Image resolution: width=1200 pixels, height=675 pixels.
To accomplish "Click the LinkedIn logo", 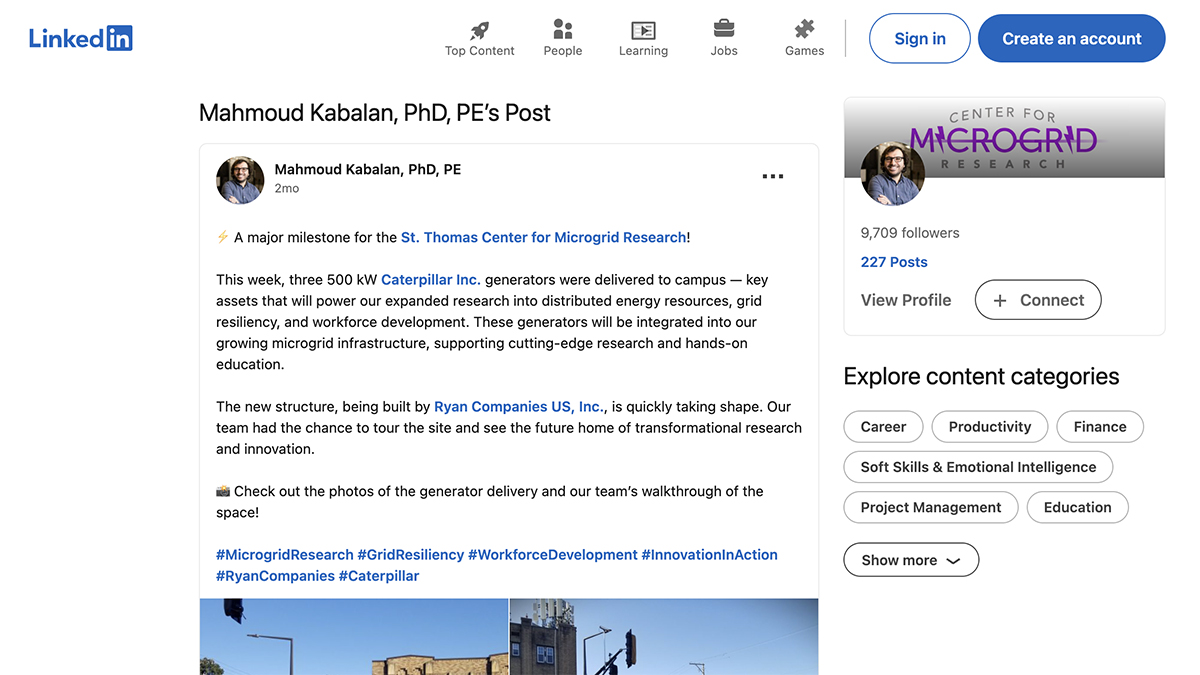I will point(81,39).
